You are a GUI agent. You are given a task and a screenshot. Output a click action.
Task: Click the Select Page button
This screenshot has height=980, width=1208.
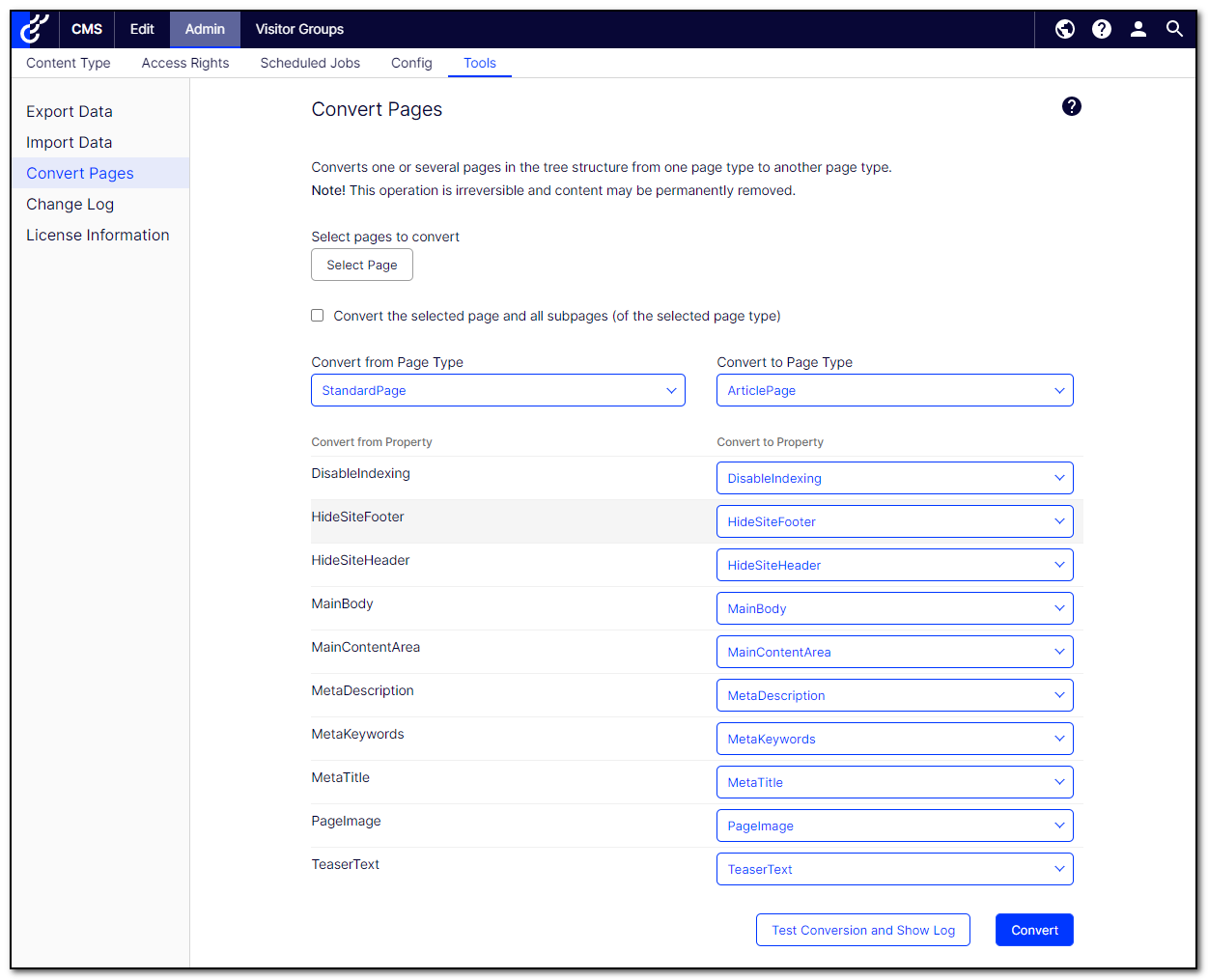tap(361, 265)
